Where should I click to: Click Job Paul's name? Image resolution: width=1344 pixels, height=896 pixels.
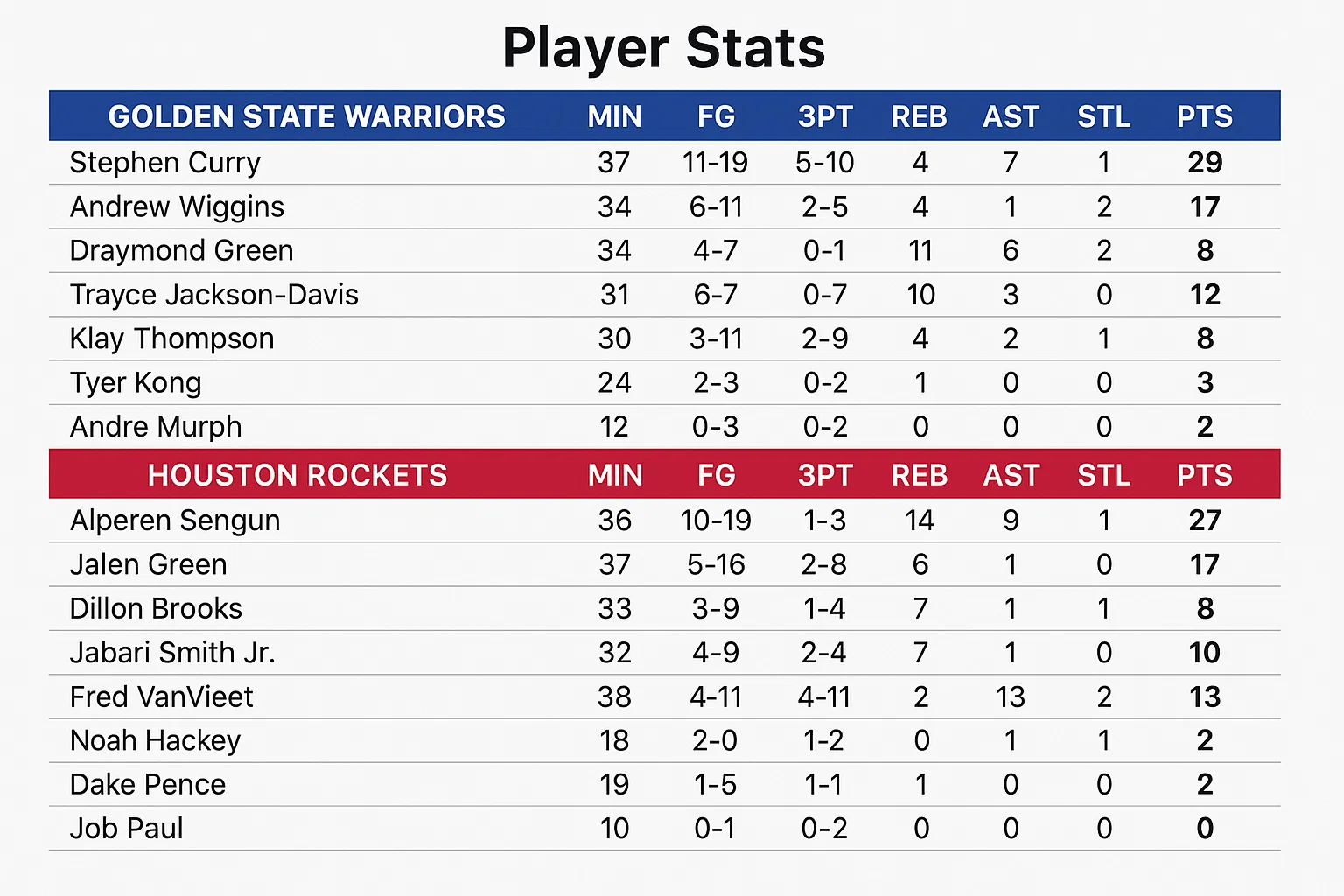coord(126,828)
